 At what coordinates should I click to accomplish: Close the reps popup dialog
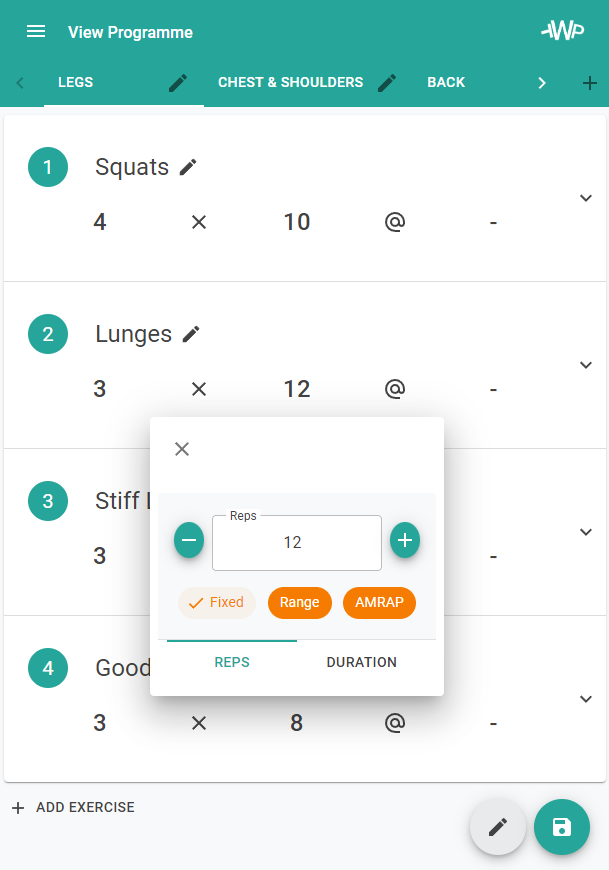(182, 449)
